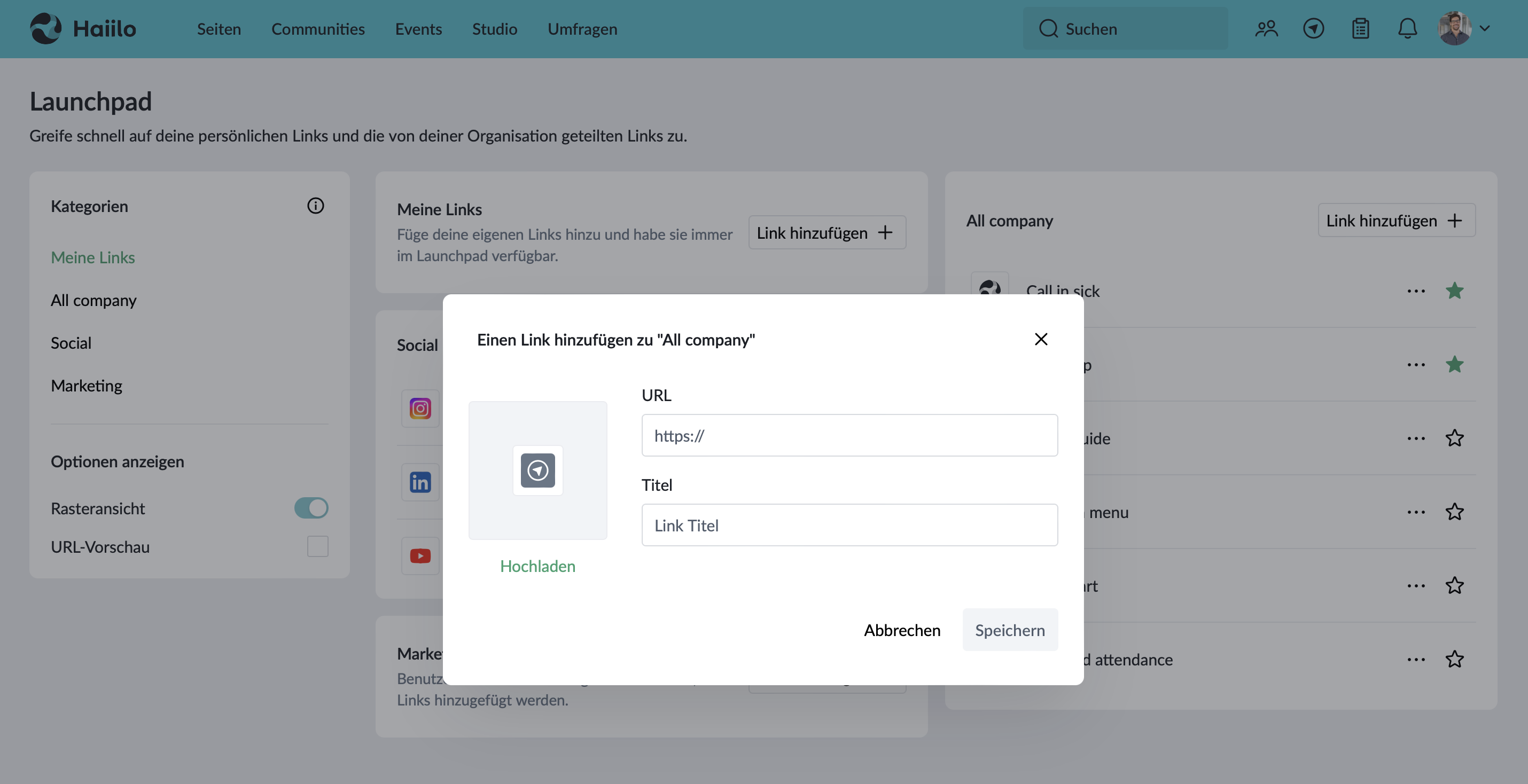Switch to the Events navigation item
This screenshot has height=784, width=1528.
[418, 28]
